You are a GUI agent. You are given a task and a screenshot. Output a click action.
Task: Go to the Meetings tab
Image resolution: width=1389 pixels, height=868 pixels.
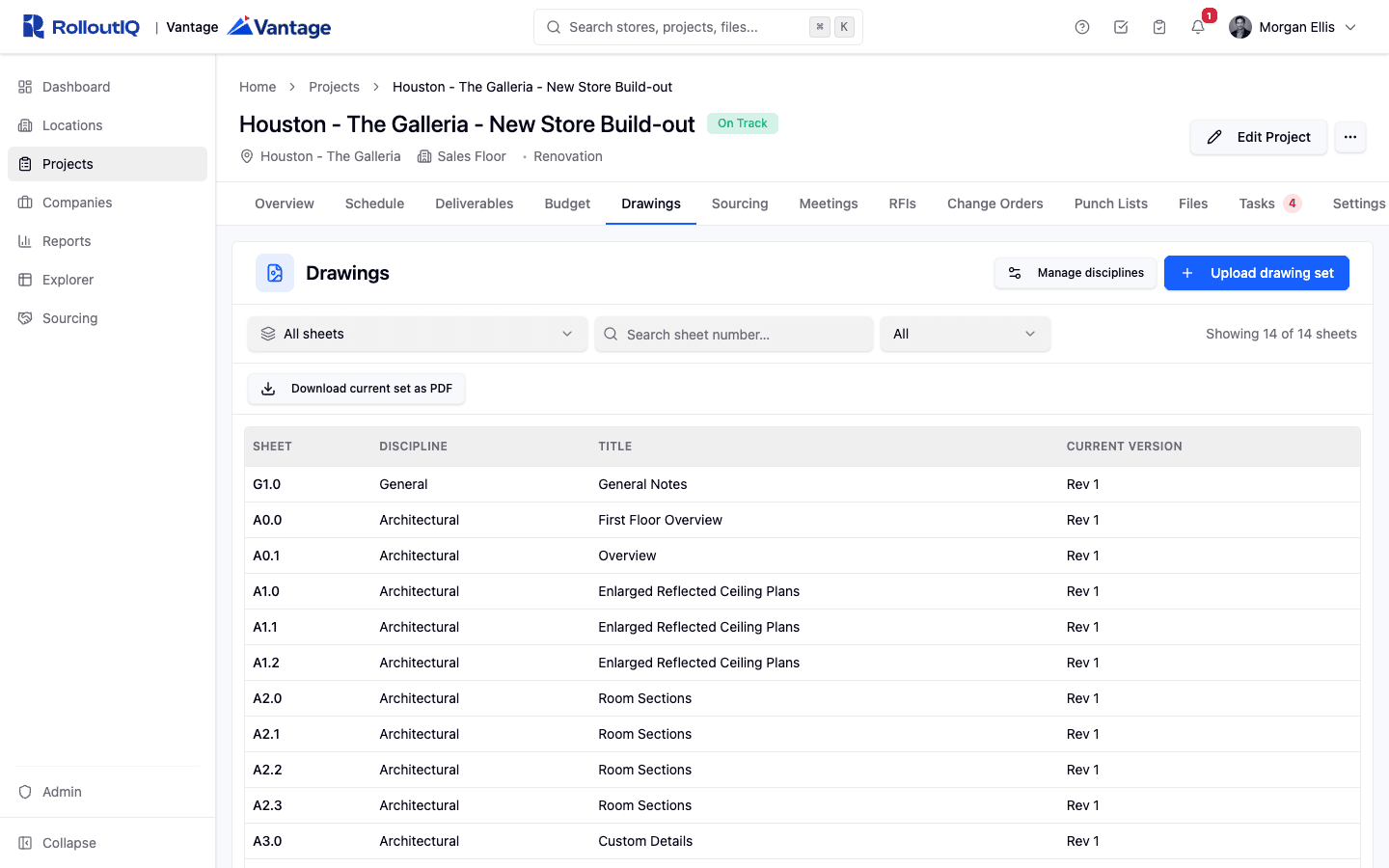[829, 203]
